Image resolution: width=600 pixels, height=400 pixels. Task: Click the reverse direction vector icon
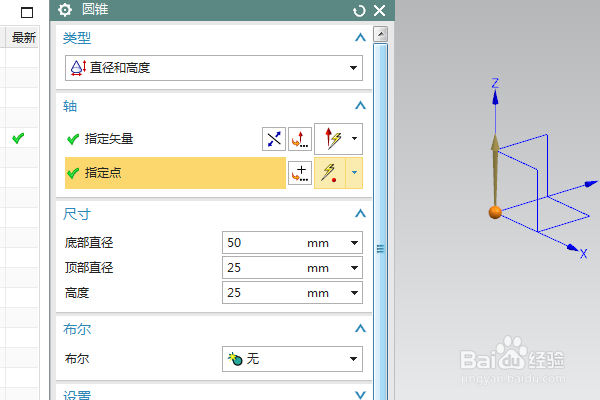[x=274, y=139]
